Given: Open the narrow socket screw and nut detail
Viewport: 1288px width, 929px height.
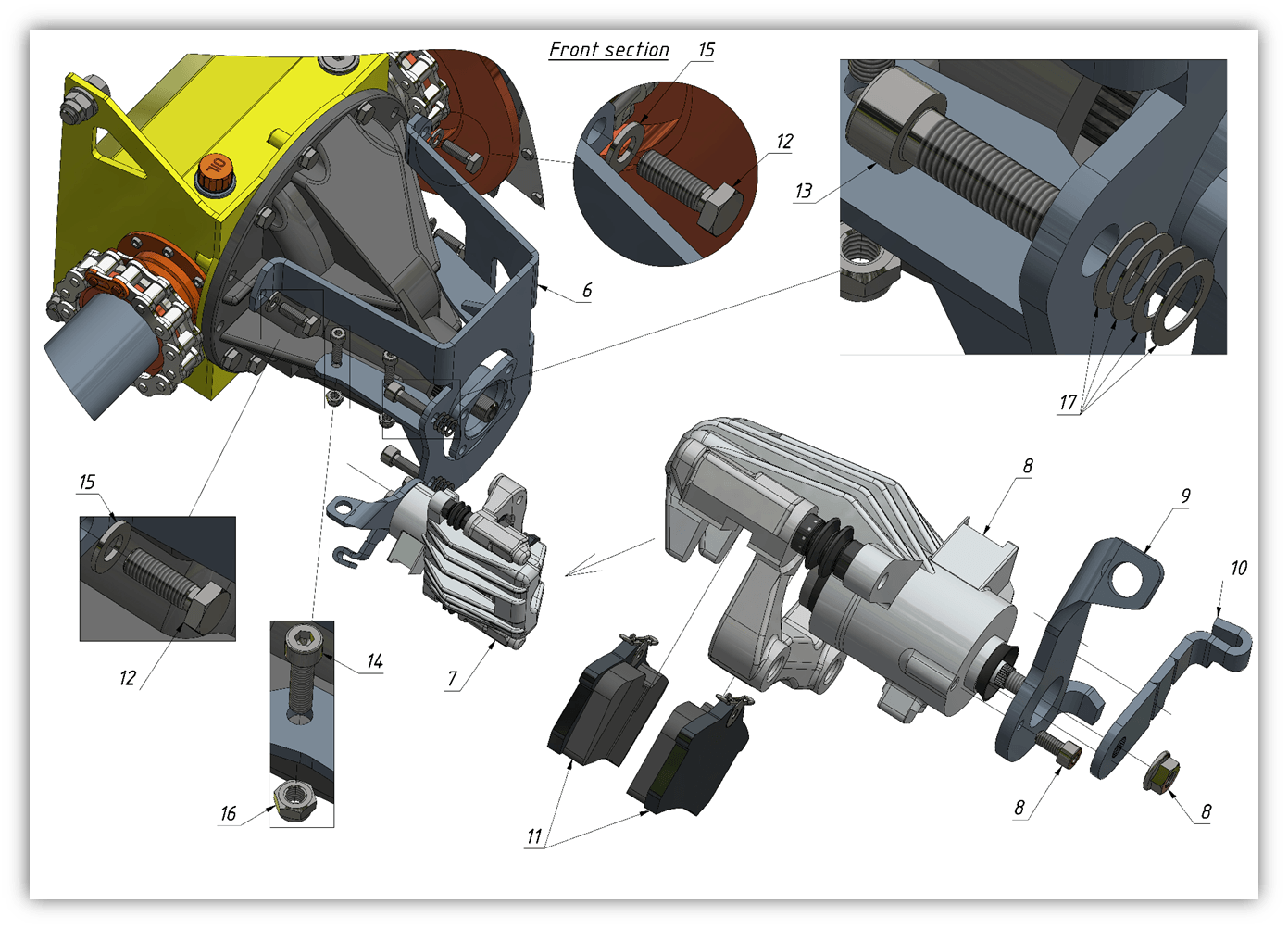Looking at the screenshot, I should [x=302, y=723].
